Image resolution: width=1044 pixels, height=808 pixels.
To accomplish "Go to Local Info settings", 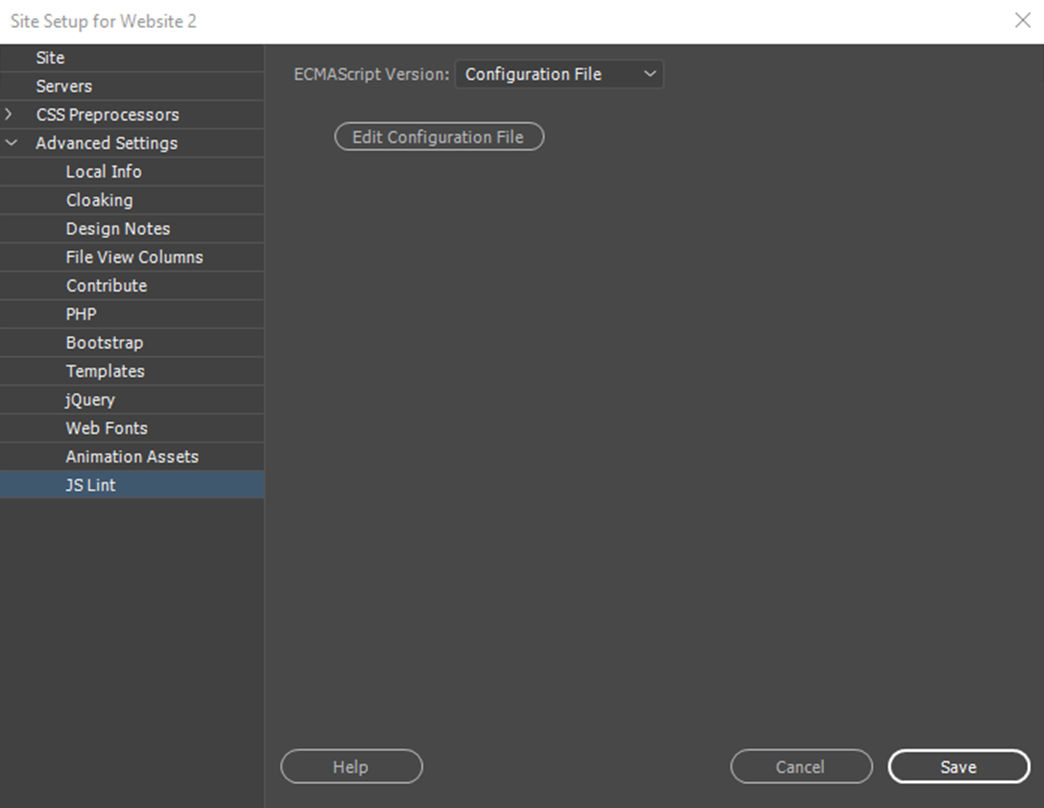I will tap(132, 172).
